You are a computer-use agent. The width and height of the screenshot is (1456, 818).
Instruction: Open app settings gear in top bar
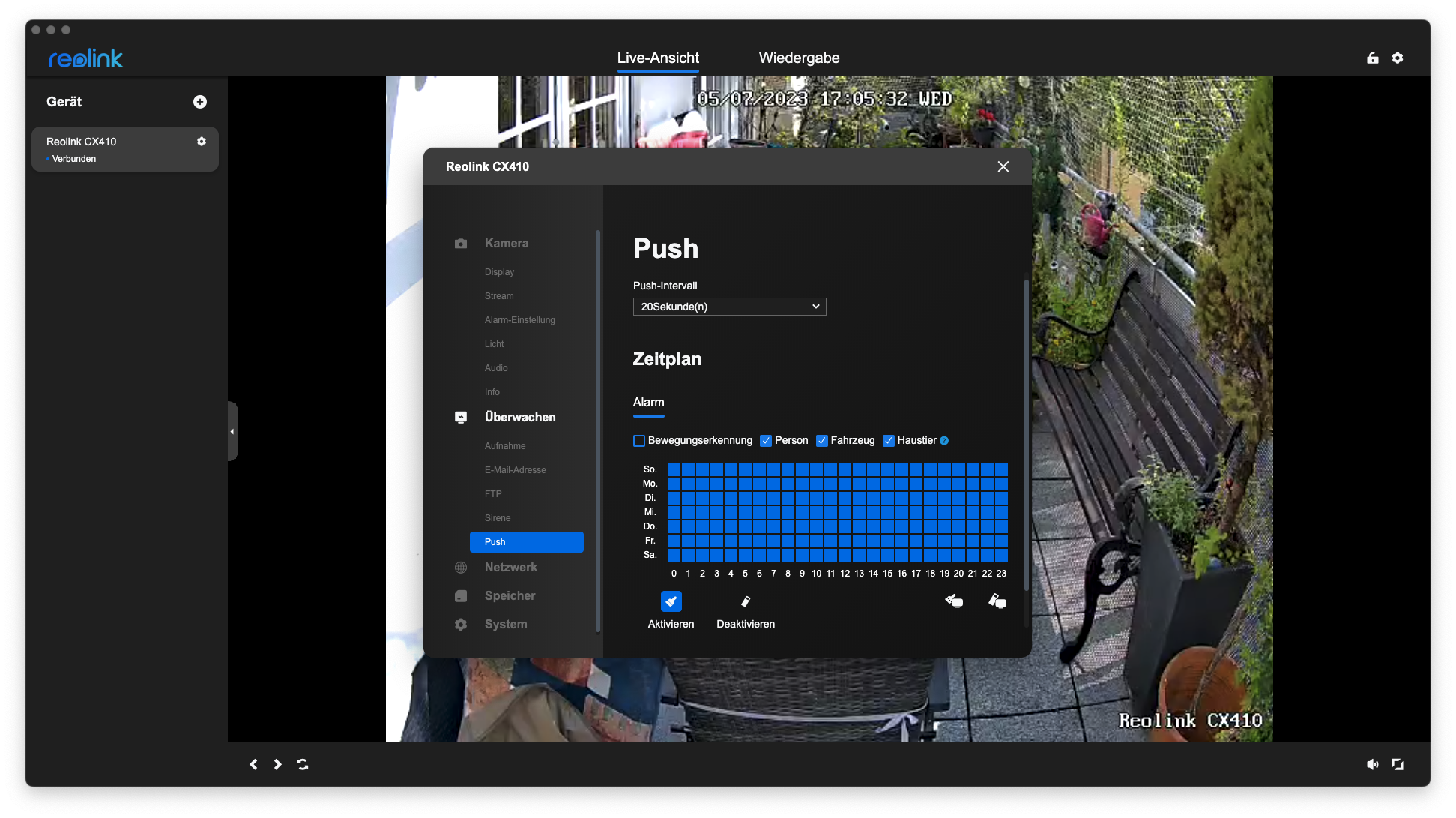[1398, 58]
